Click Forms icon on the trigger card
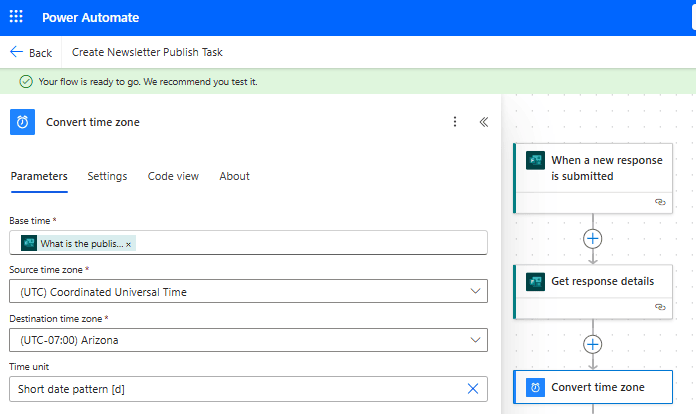 (535, 160)
